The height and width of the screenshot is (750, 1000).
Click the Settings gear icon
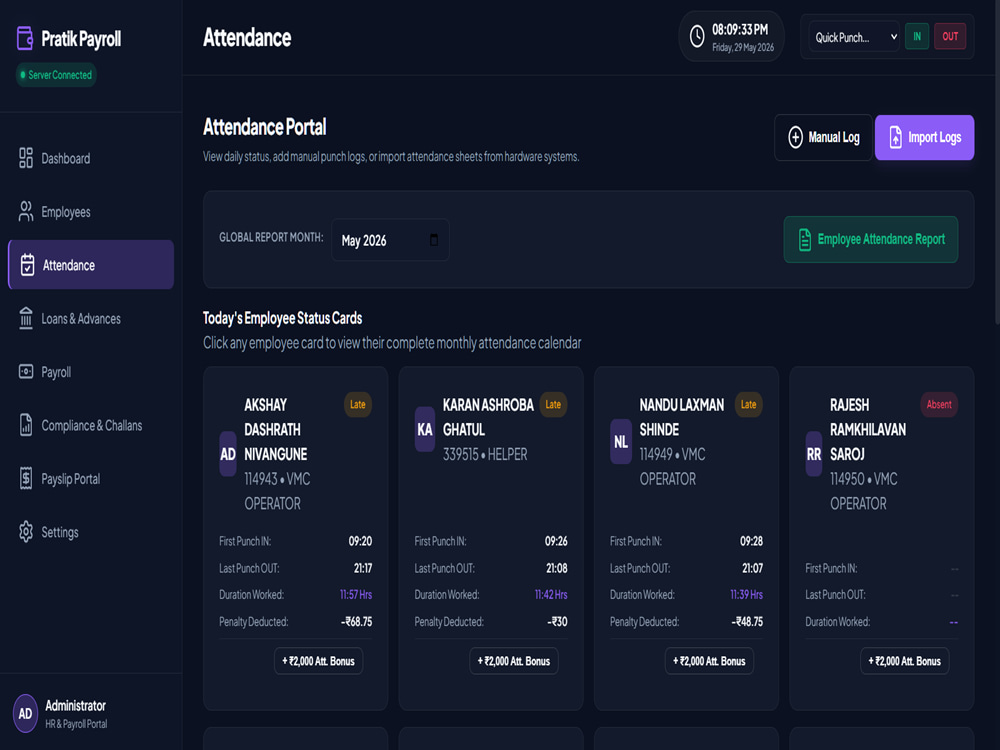coord(26,531)
